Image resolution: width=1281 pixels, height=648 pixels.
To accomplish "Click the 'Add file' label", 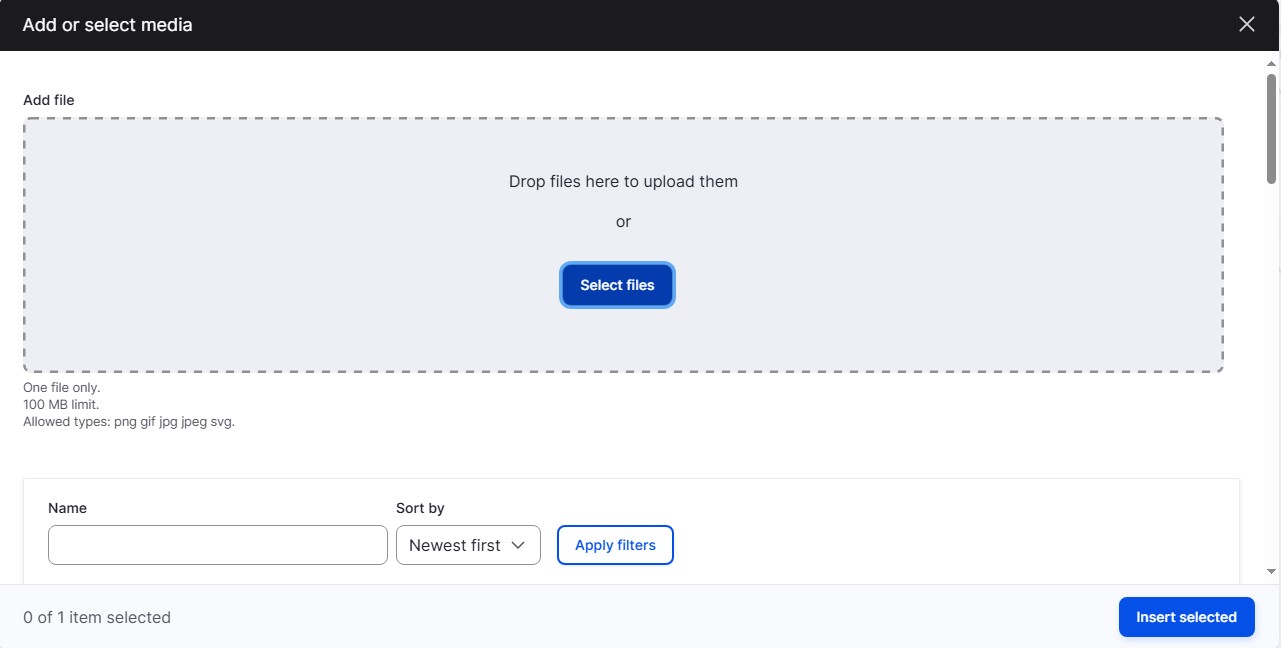I will (49, 100).
